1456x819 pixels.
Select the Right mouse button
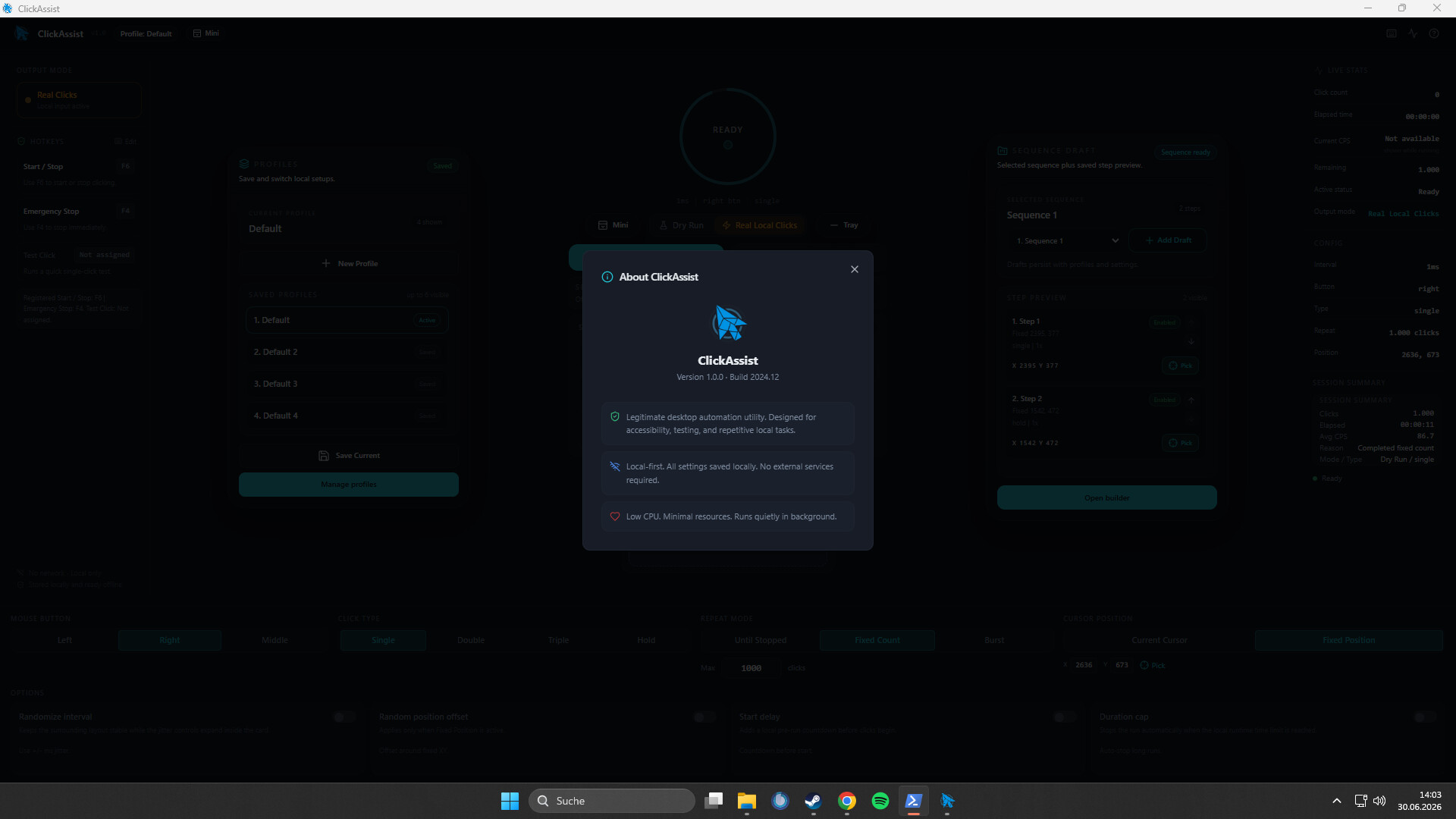170,640
